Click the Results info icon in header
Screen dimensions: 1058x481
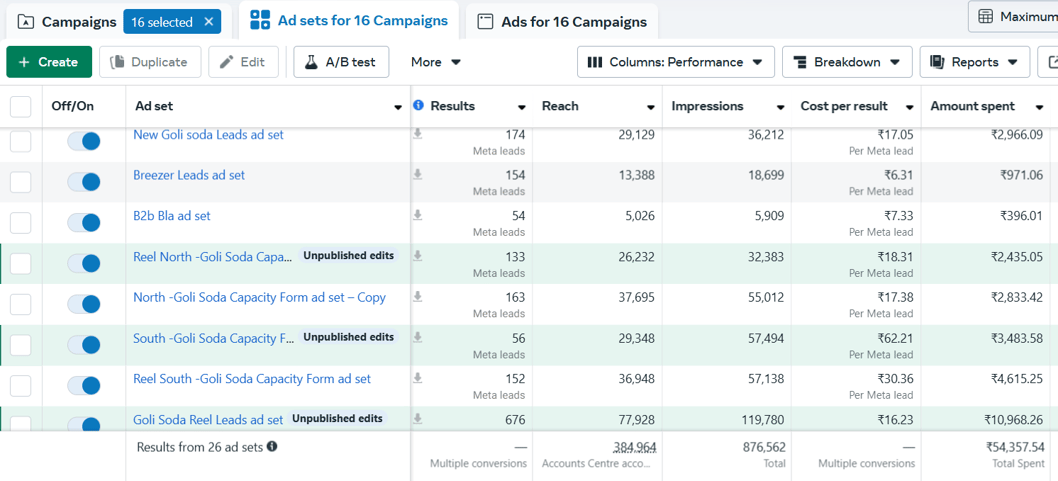[x=418, y=105]
